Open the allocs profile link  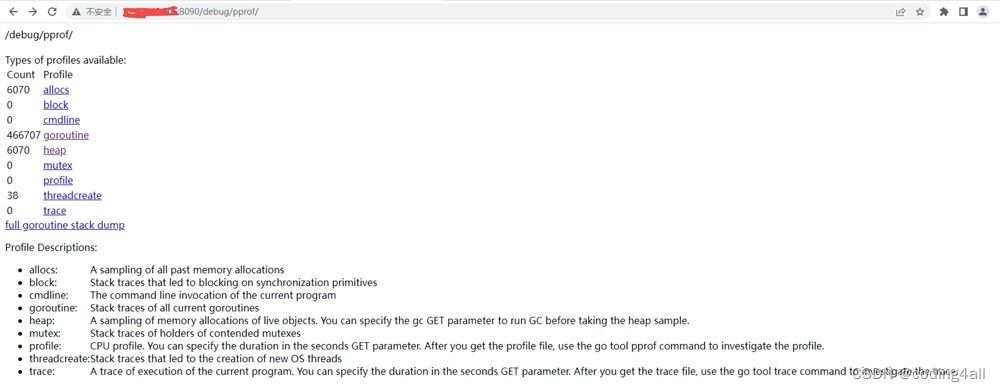pos(56,90)
